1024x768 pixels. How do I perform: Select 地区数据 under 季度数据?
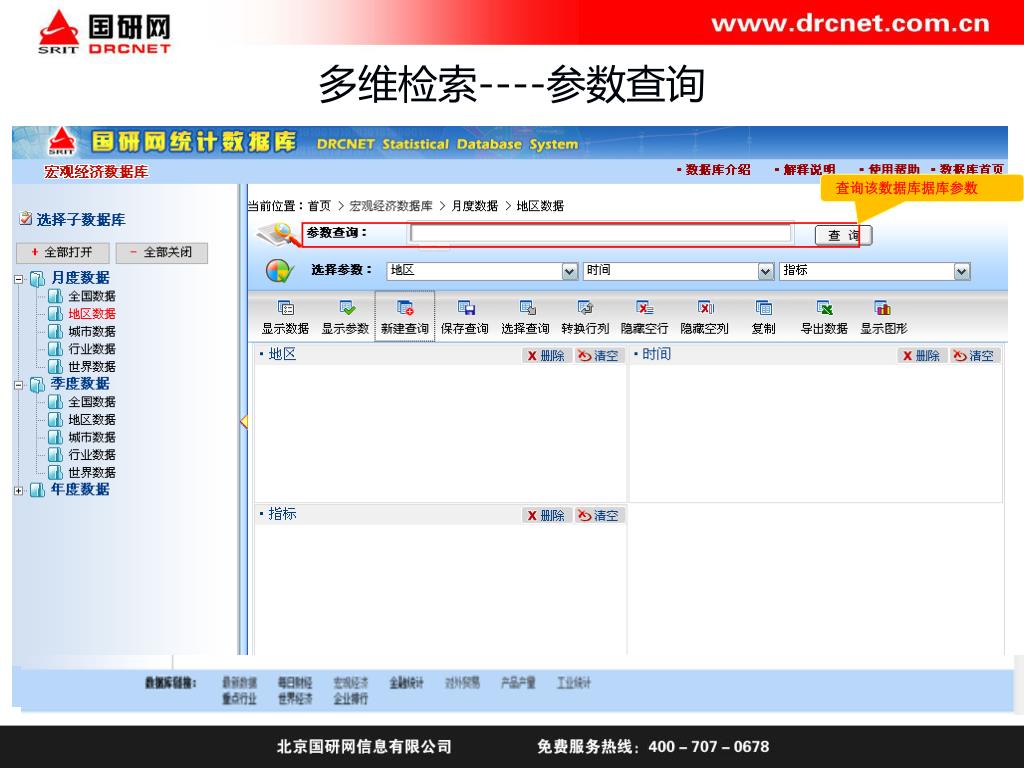[91, 420]
